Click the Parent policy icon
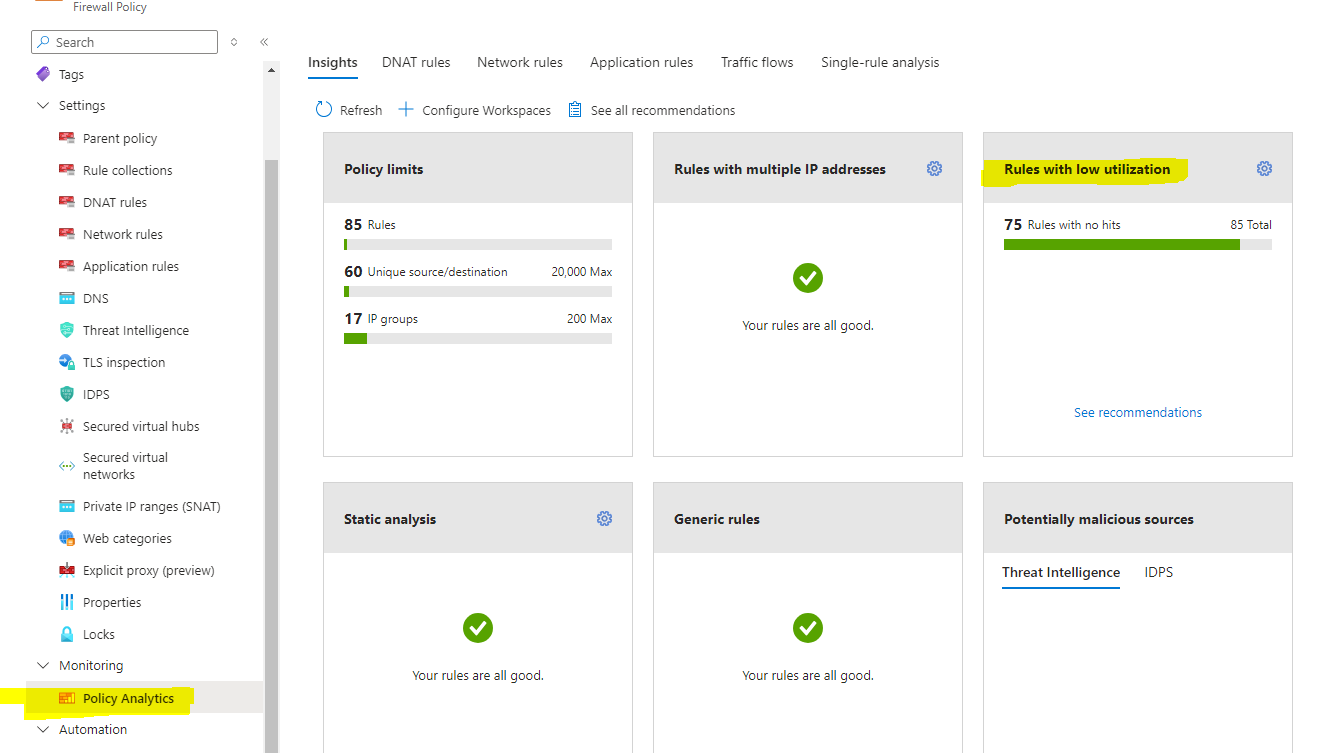 pos(67,138)
